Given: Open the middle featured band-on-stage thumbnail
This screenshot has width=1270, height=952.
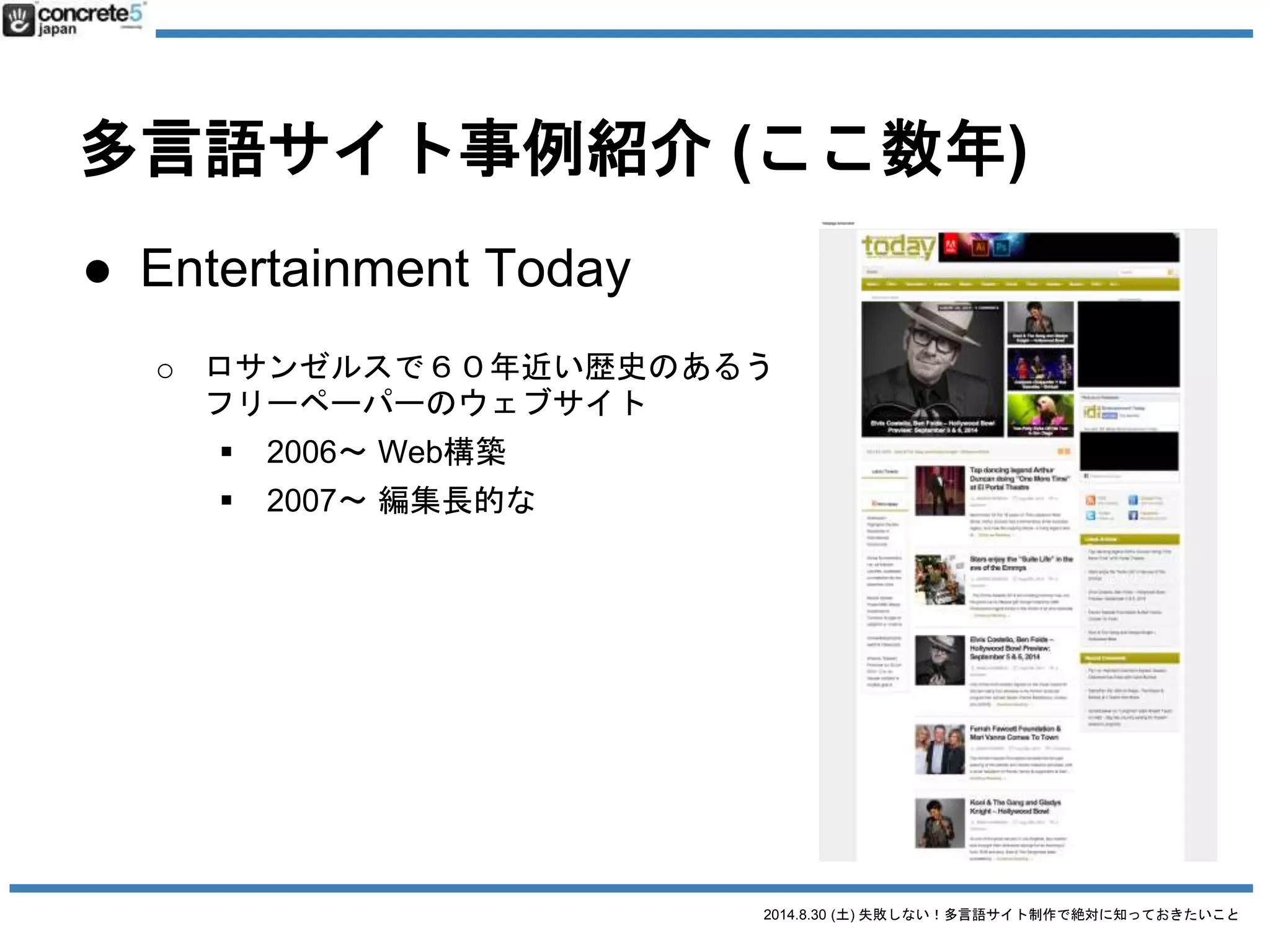Looking at the screenshot, I should click(1040, 369).
